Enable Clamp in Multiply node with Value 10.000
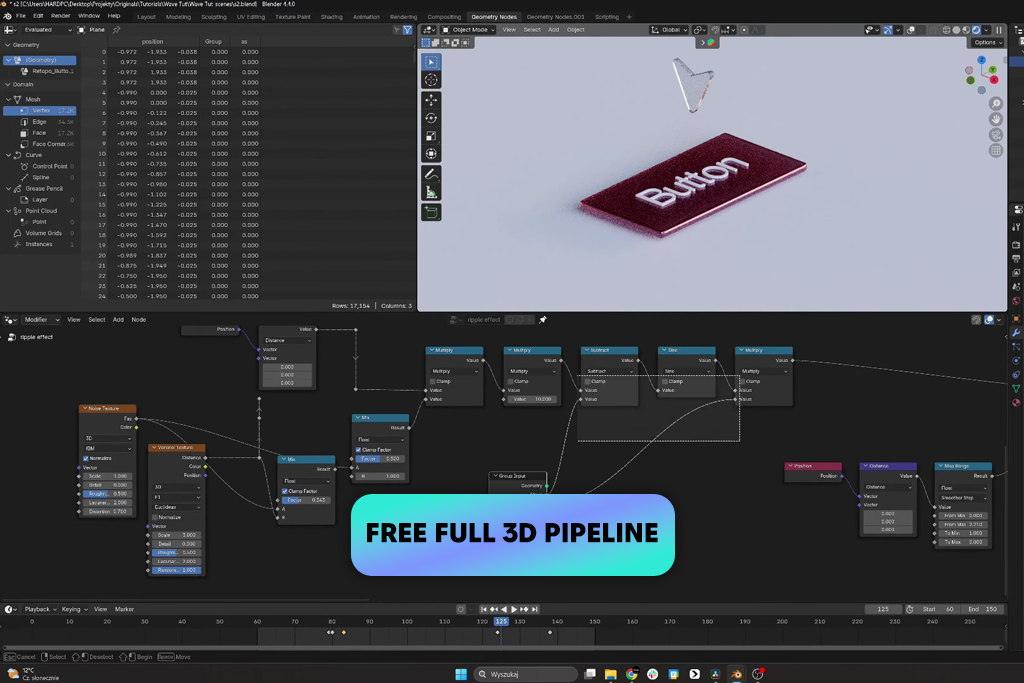 510,381
